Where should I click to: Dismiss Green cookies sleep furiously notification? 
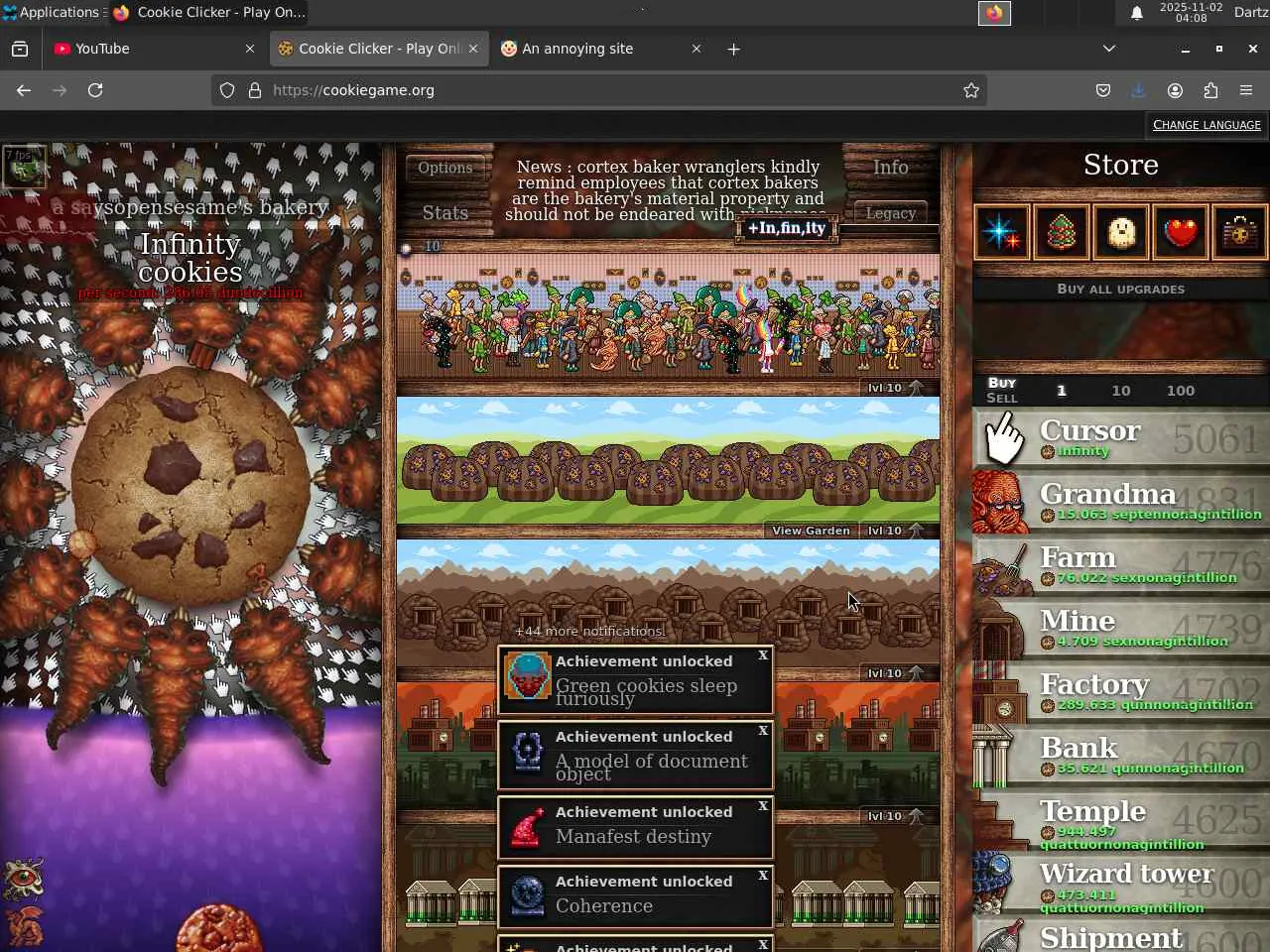(763, 655)
